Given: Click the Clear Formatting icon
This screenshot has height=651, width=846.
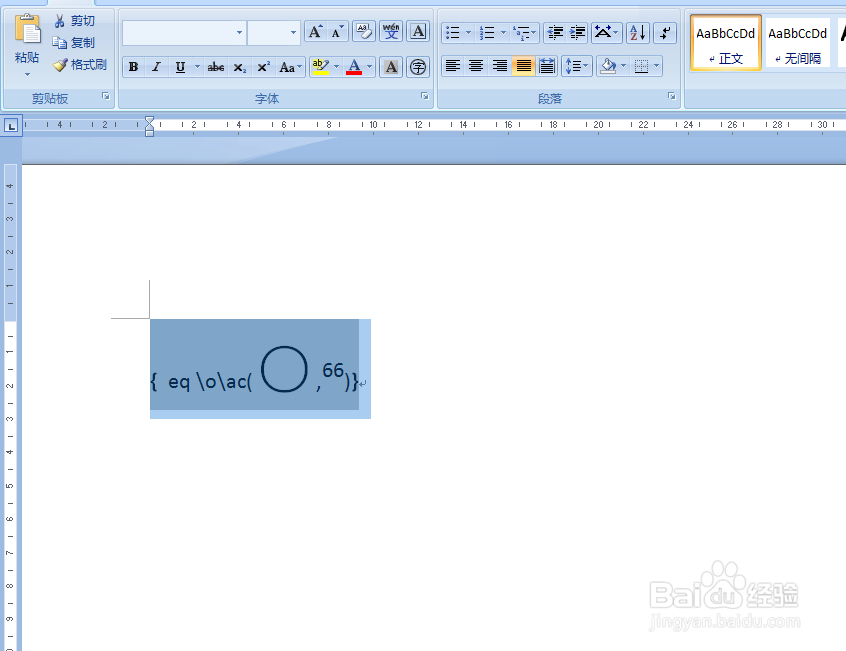Looking at the screenshot, I should [364, 32].
